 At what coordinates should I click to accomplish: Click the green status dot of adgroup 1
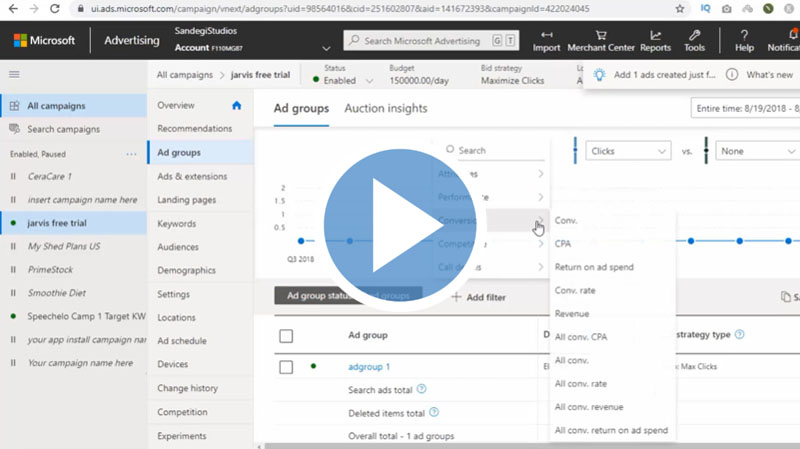[313, 366]
